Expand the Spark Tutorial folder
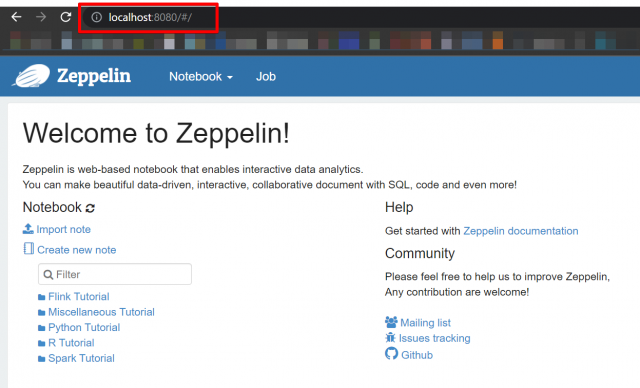The image size is (640, 388). pos(81,358)
